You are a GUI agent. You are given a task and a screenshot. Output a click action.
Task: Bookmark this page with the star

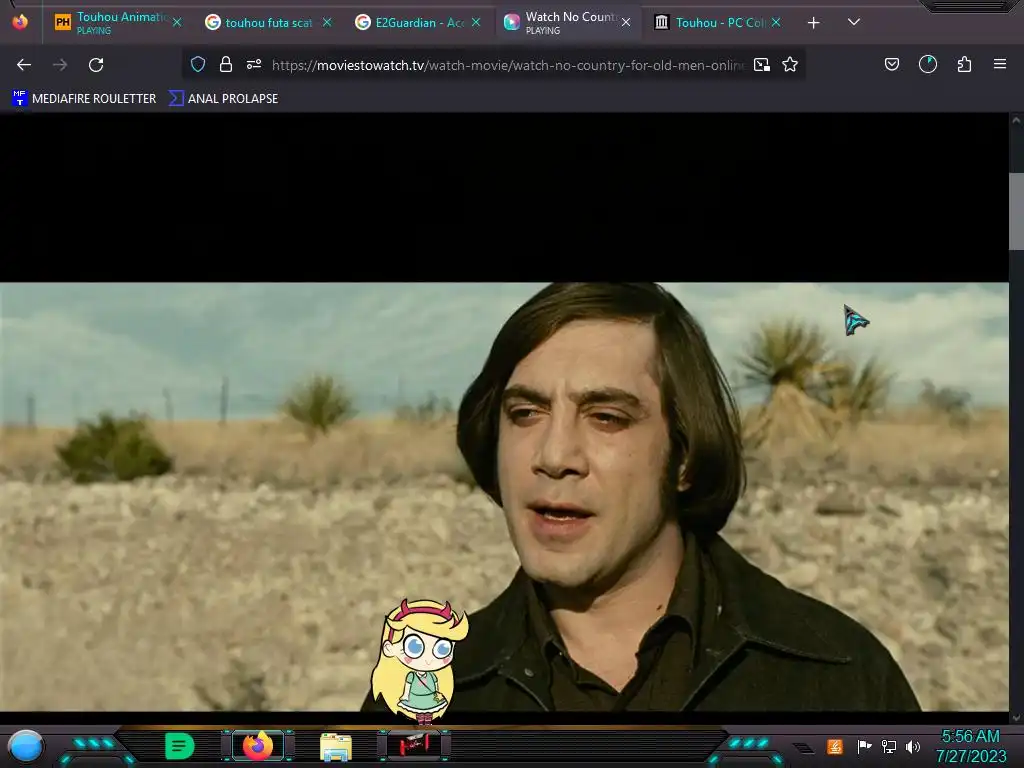point(790,64)
